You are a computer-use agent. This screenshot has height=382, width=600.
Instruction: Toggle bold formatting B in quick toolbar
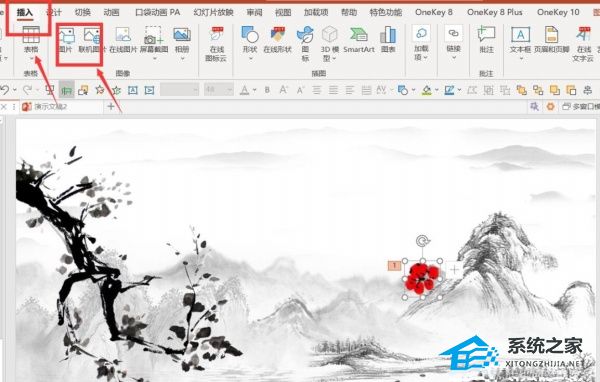click(267, 90)
